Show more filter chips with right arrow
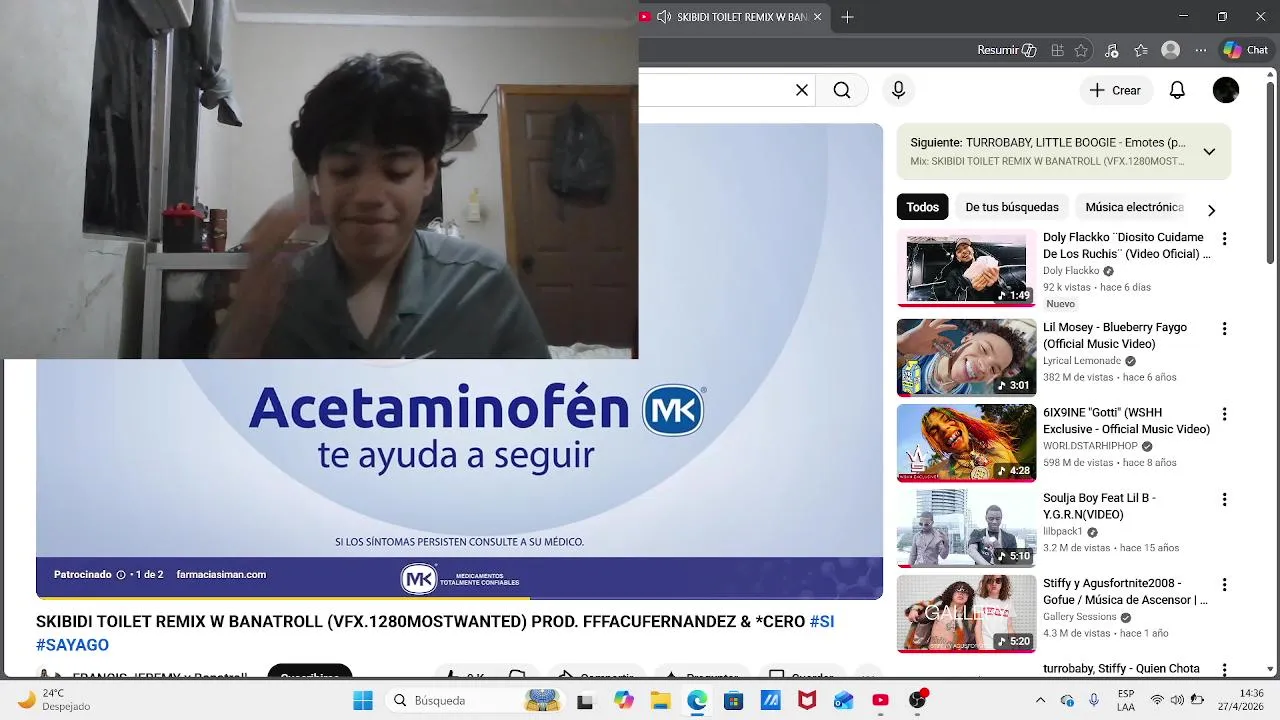The height and width of the screenshot is (720, 1280). (x=1211, y=210)
